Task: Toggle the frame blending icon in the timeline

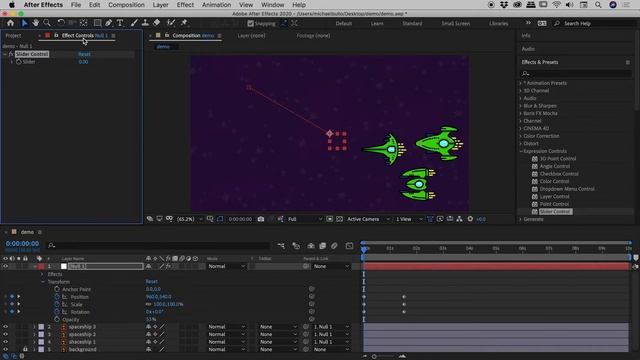Action: [322, 246]
